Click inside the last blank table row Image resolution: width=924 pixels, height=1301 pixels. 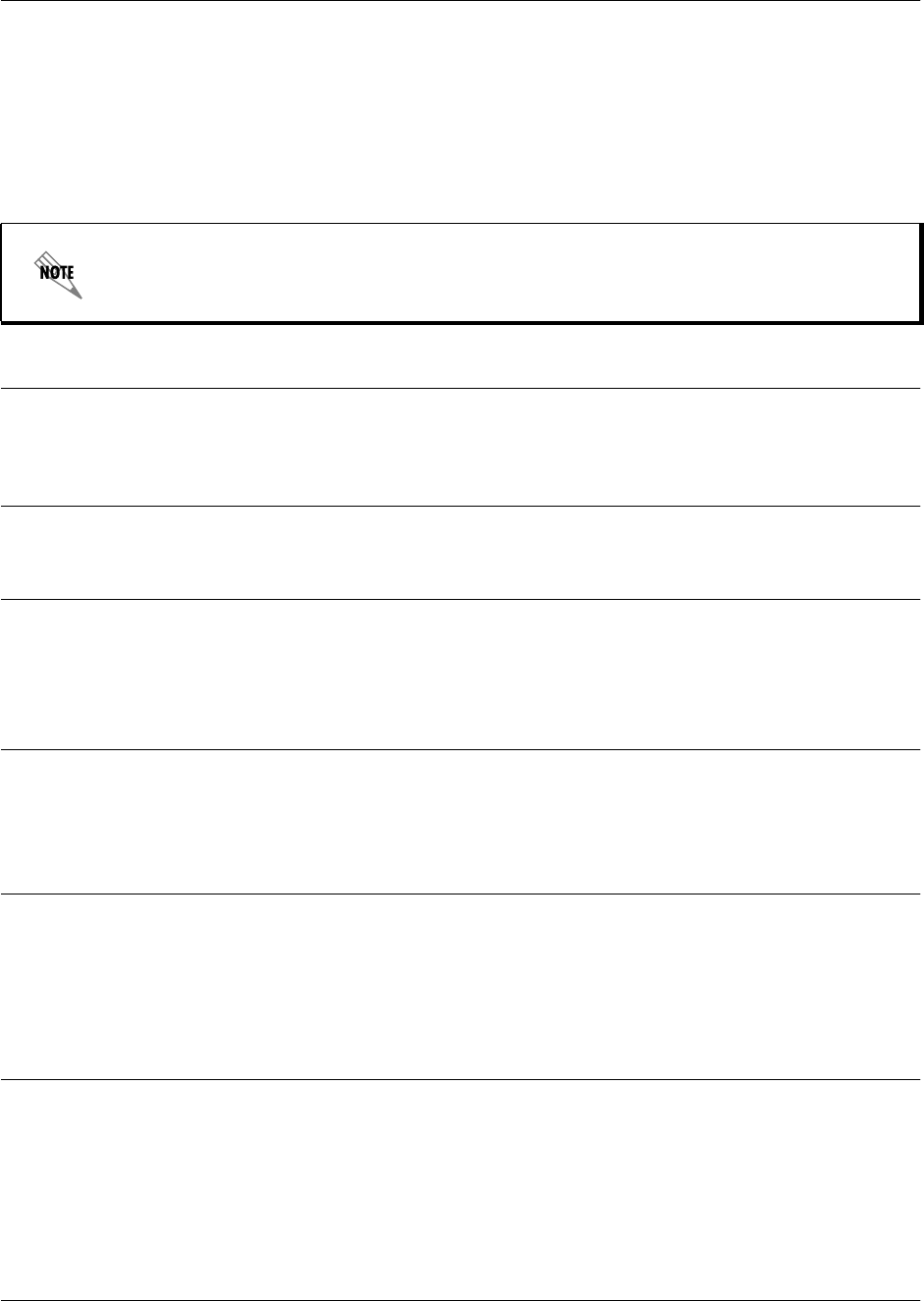462,1188
